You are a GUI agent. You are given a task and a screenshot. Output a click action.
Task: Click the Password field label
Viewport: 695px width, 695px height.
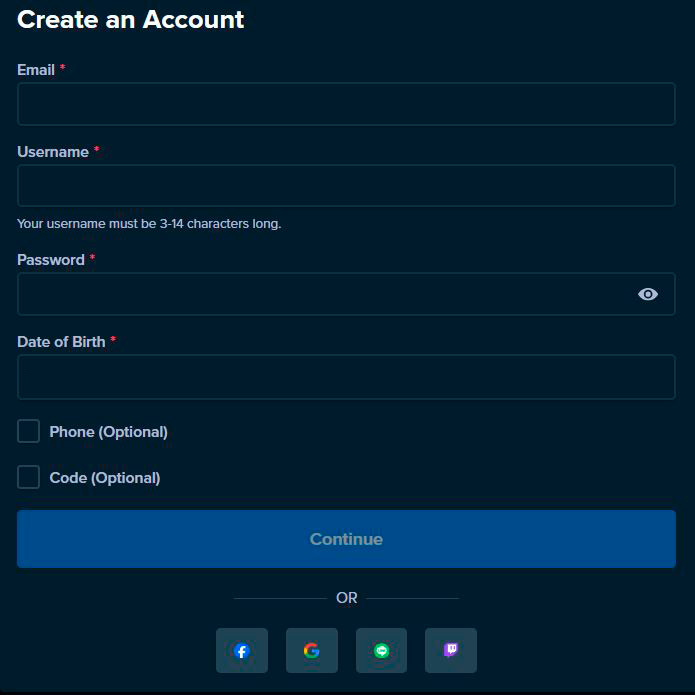pyautogui.click(x=51, y=260)
